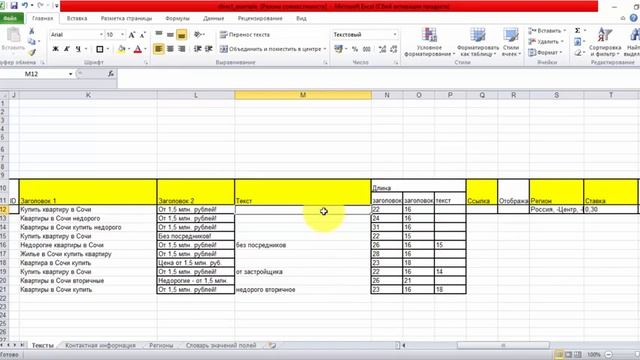Image resolution: width=640 pixels, height=360 pixels.
Task: Toggle align text left
Action: 158,49
